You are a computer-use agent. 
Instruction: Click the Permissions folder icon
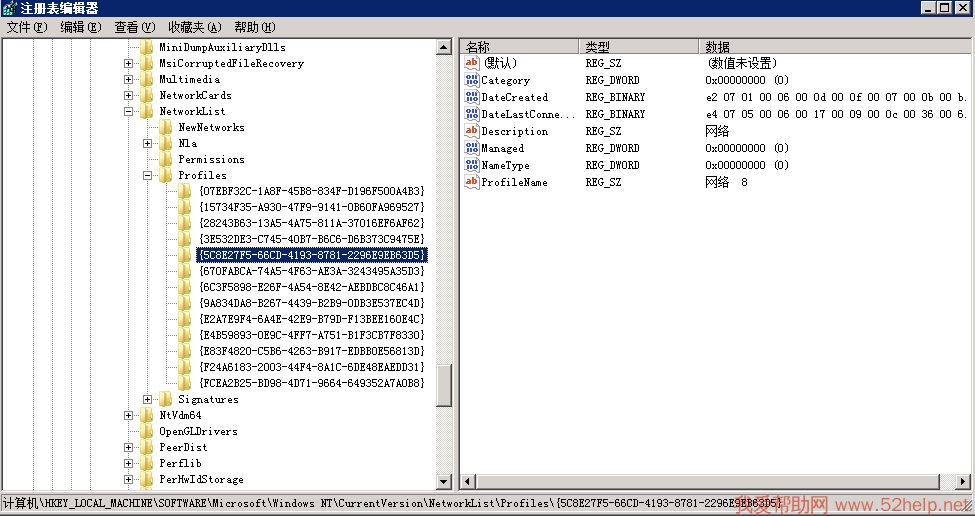click(166, 160)
